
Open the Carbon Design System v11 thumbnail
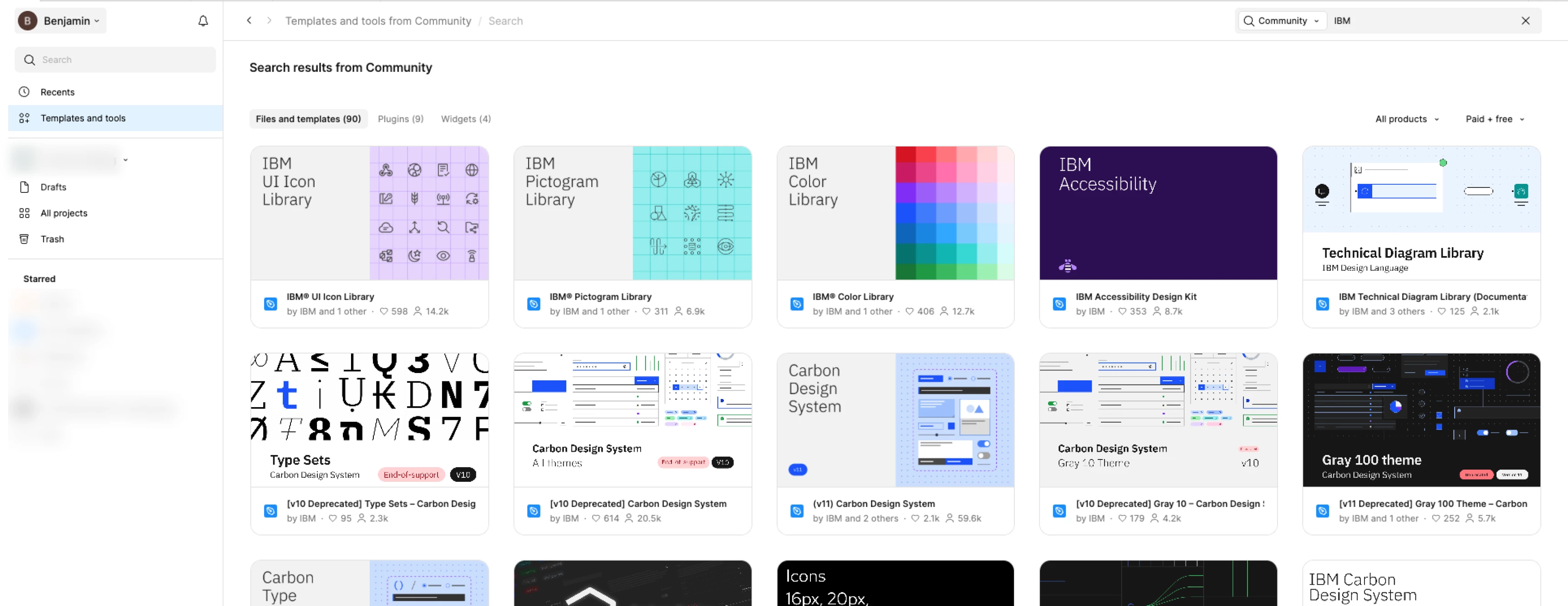point(896,420)
